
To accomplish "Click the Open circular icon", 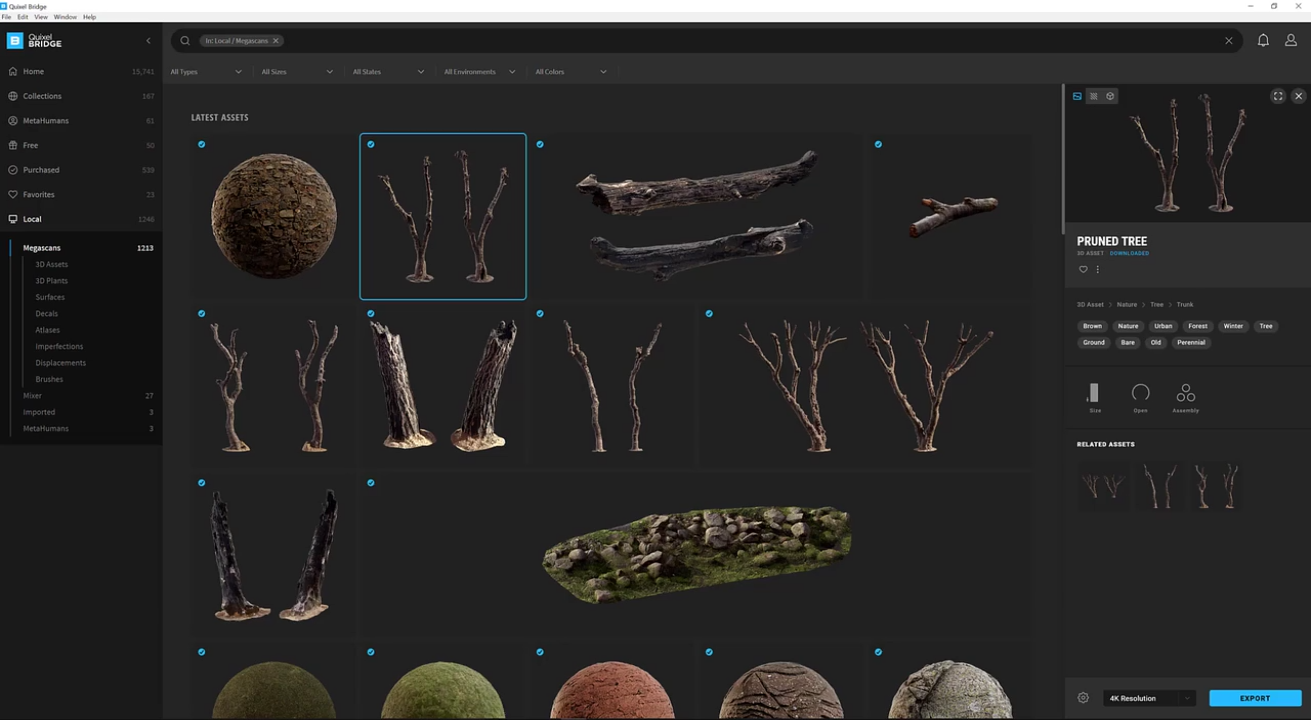I will (1140, 397).
